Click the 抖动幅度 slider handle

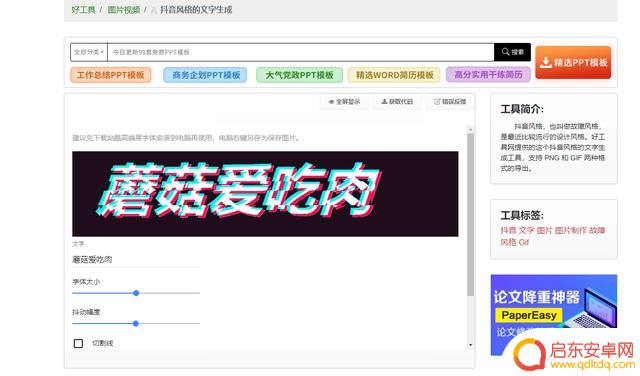pyautogui.click(x=136, y=324)
